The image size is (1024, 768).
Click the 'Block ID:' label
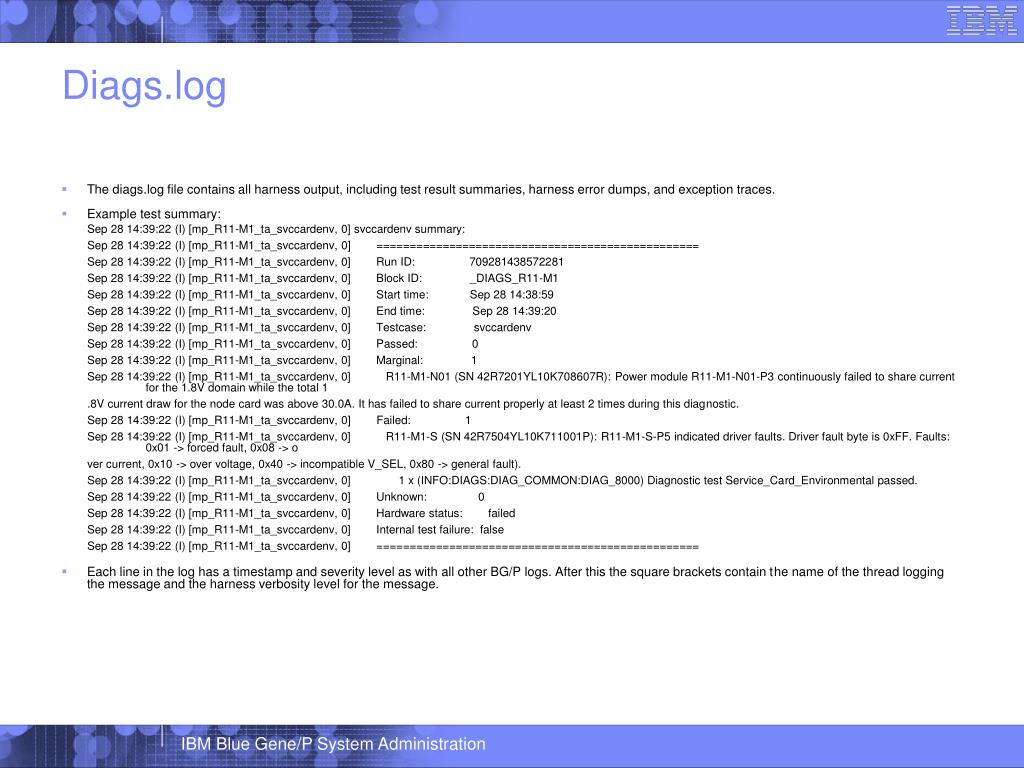(x=399, y=278)
